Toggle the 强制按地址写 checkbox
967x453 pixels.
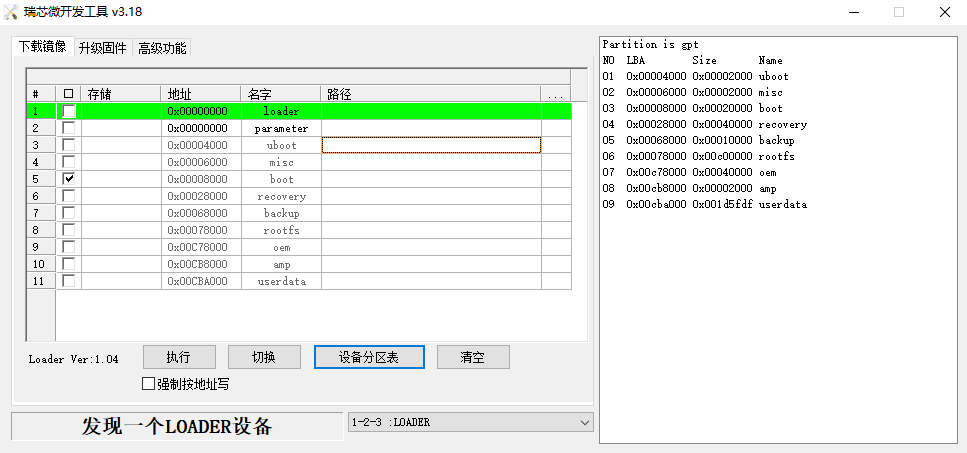(x=148, y=384)
